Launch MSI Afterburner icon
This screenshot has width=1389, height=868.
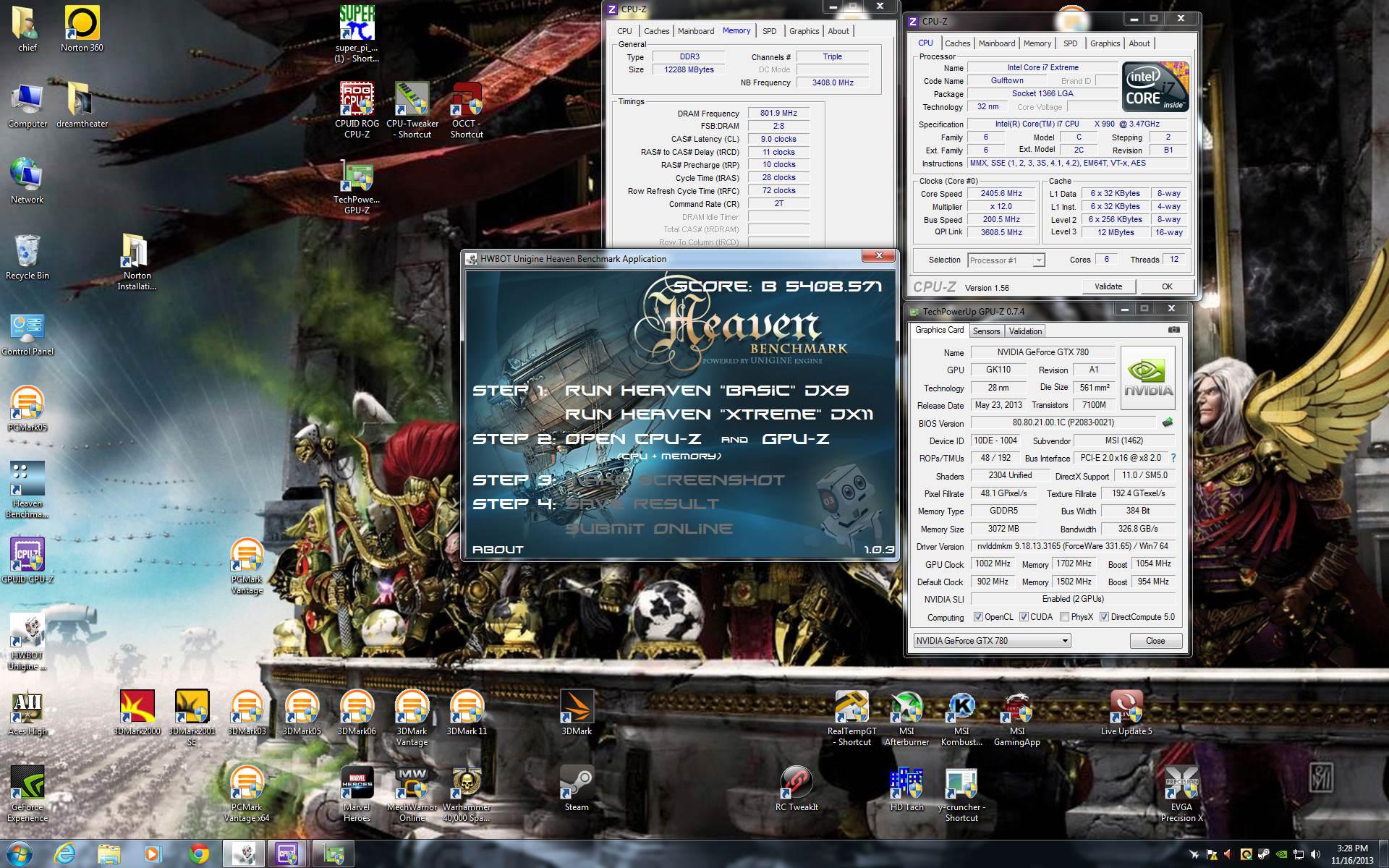click(x=906, y=718)
